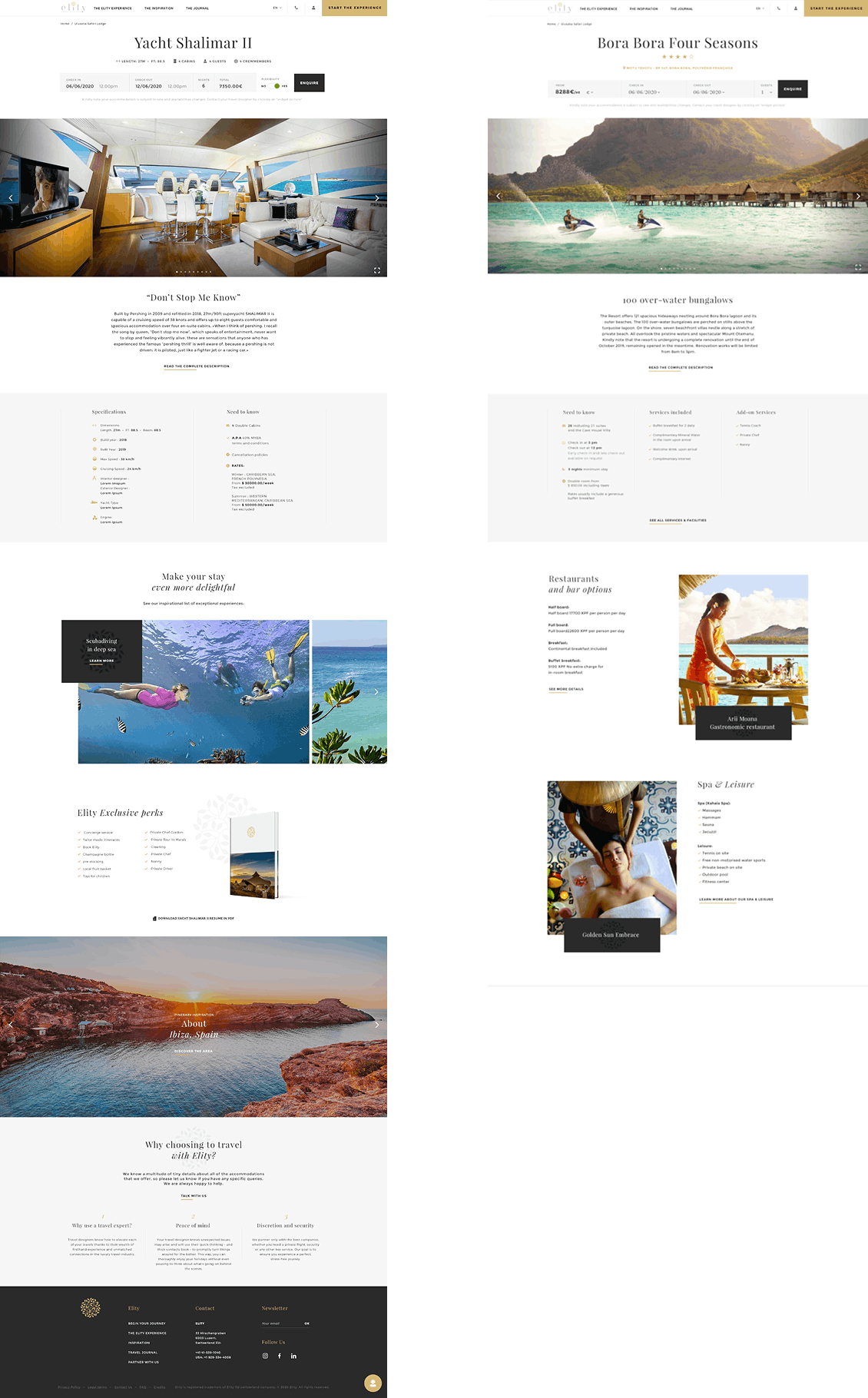This screenshot has width=868, height=1398.
Task: Open Bora Bora Check In date dropdown
Action: tap(644, 92)
